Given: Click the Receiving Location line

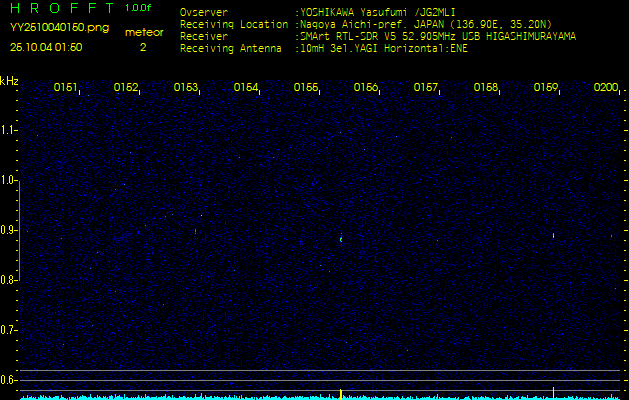Looking at the screenshot, I should pyautogui.click(x=366, y=24).
